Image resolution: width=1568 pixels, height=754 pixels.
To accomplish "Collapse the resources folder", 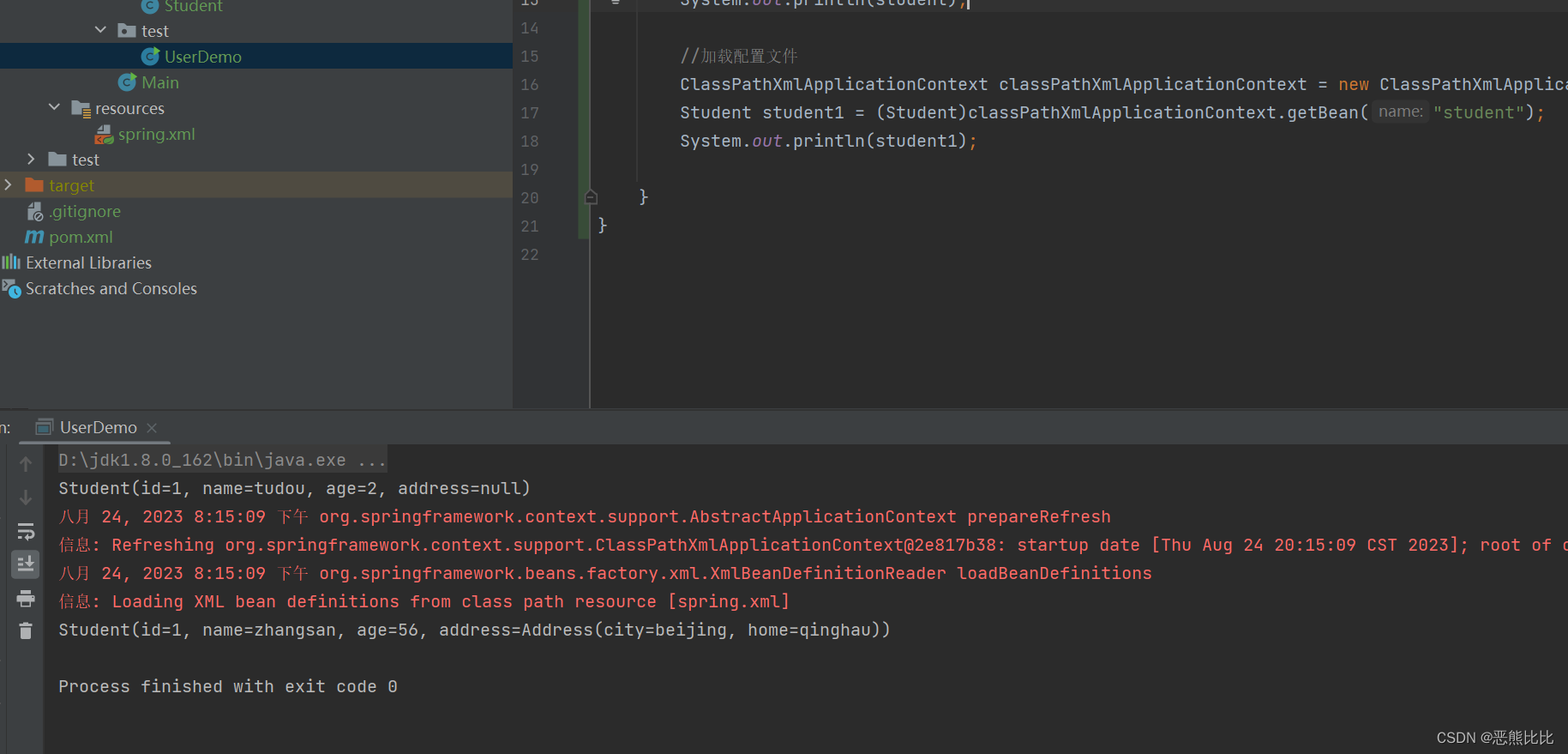I will (54, 107).
